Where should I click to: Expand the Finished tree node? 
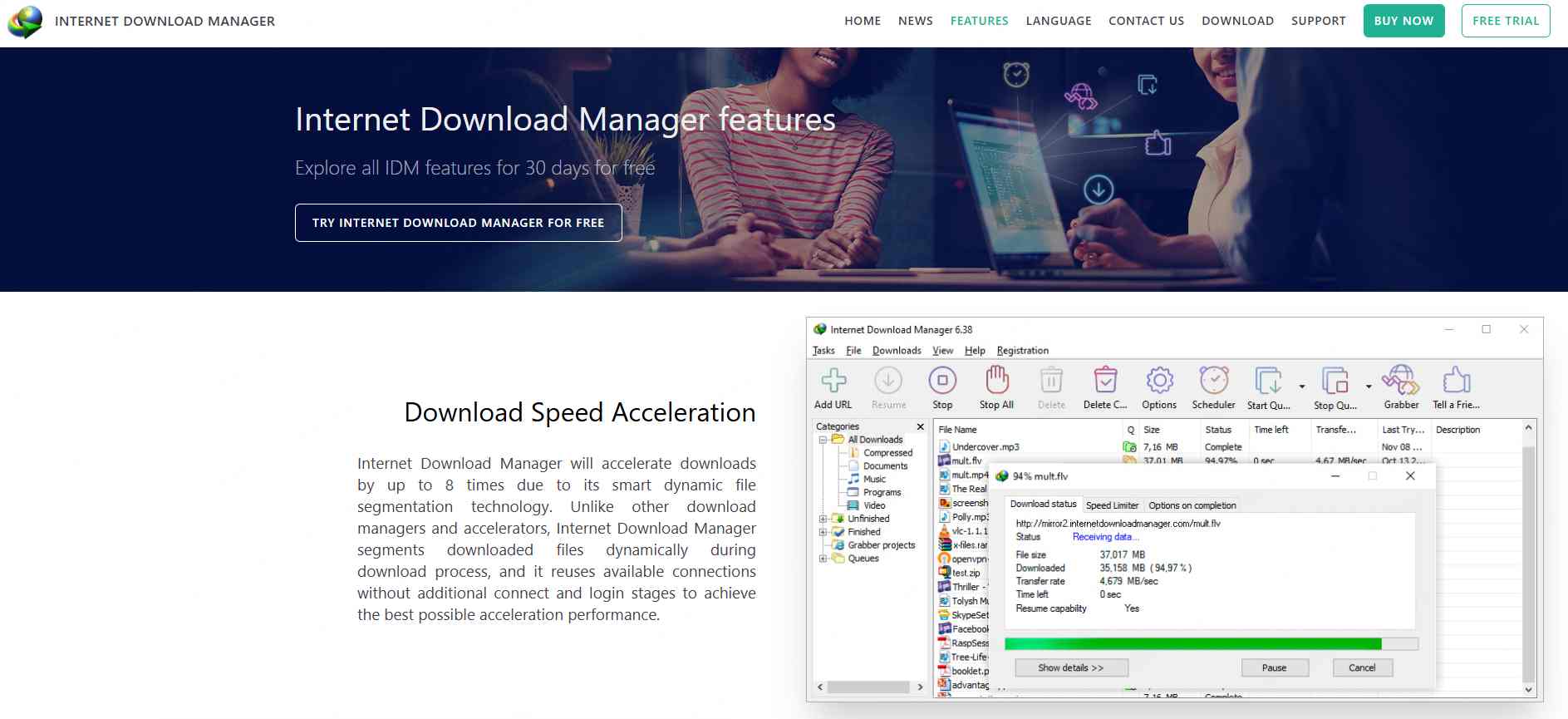click(823, 532)
